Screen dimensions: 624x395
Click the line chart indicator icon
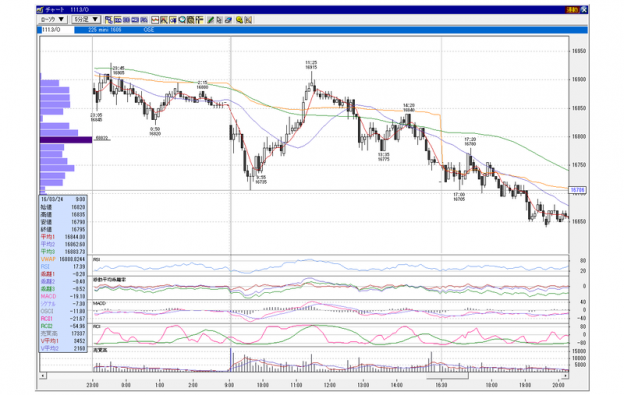point(155,20)
